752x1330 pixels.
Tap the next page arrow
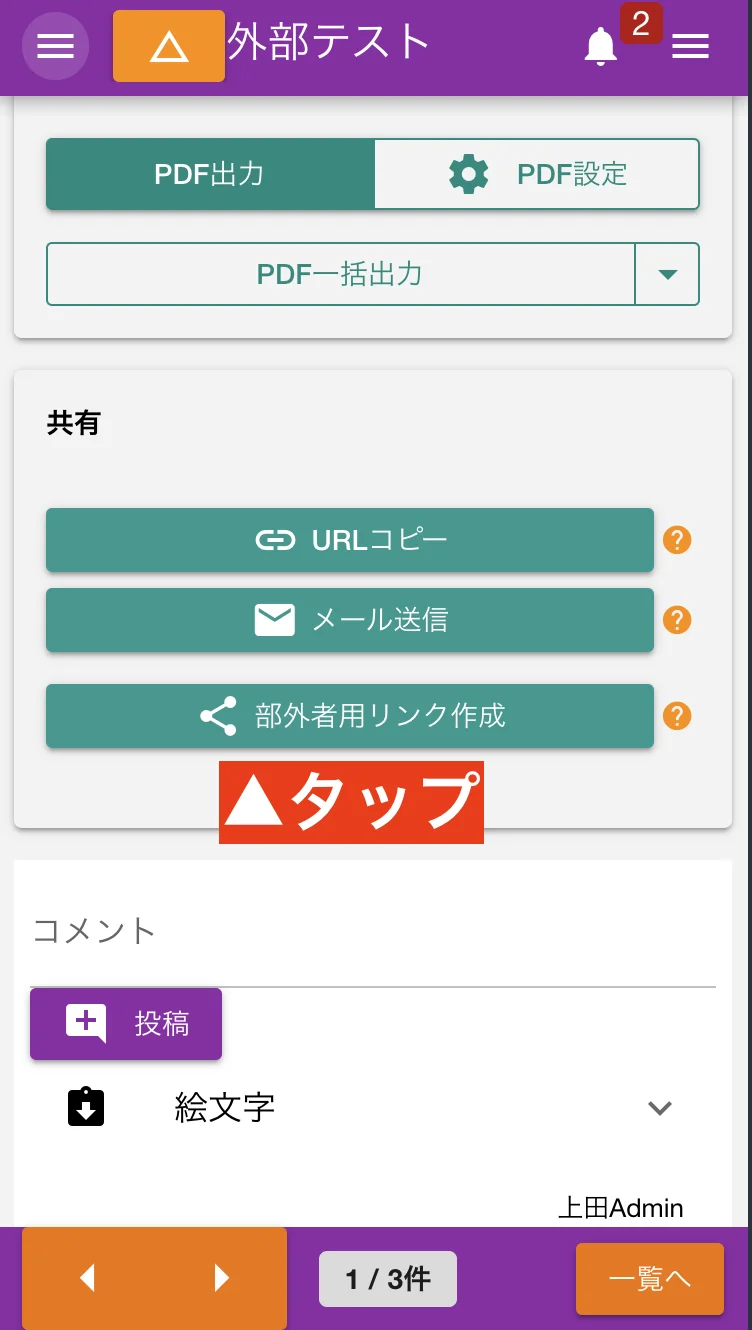(x=221, y=1278)
